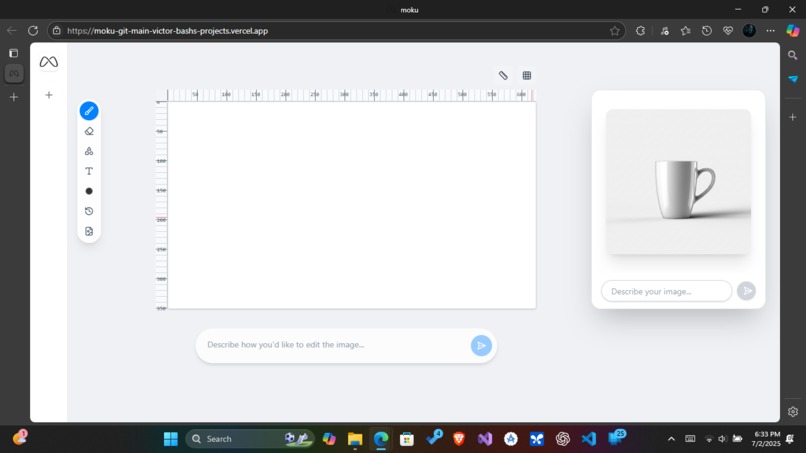Open the shapes tool
Image resolution: width=806 pixels, height=453 pixels.
click(89, 151)
